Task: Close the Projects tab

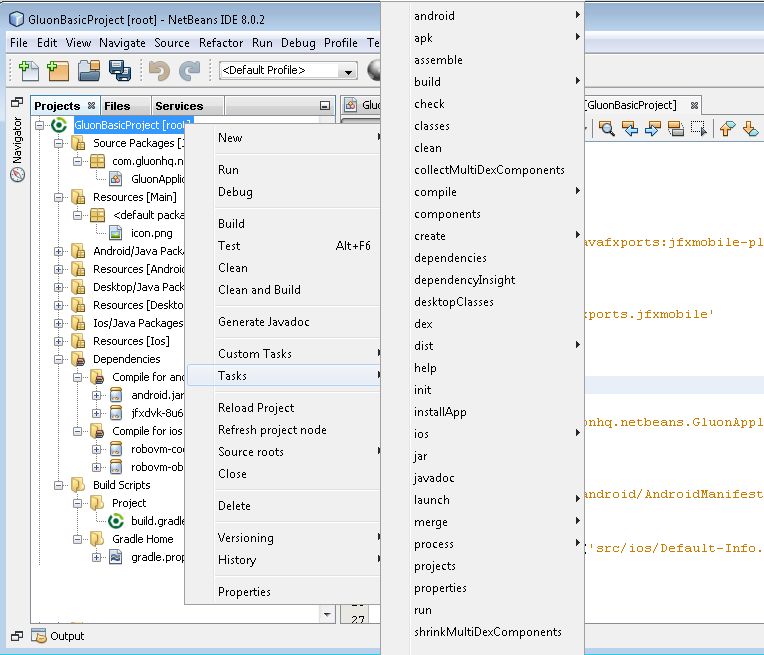Action: (x=91, y=106)
